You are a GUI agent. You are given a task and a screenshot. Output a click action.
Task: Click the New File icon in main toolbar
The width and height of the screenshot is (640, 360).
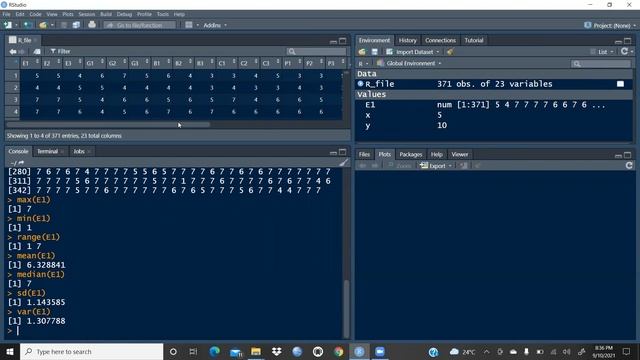tap(7, 25)
